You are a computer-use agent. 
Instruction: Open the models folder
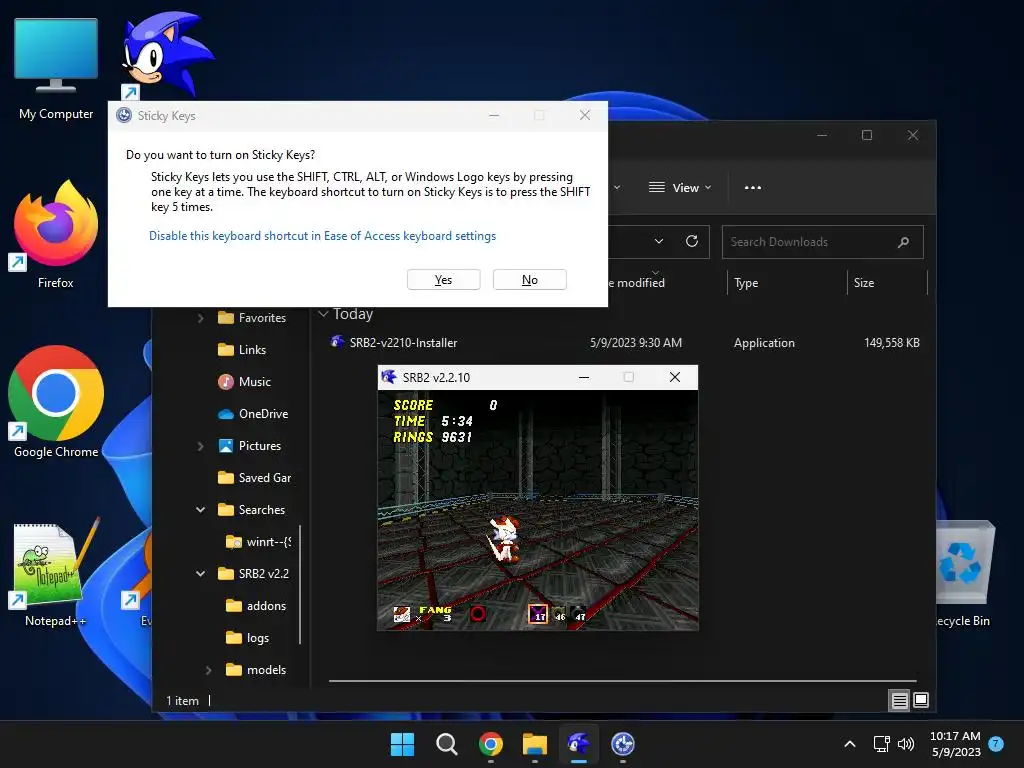tap(256, 670)
